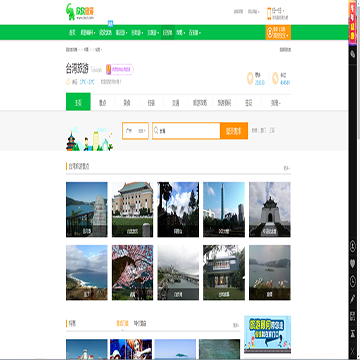Open the user profile icon in right sidebar
Screen dimensions: 360x360
click(x=353, y=246)
